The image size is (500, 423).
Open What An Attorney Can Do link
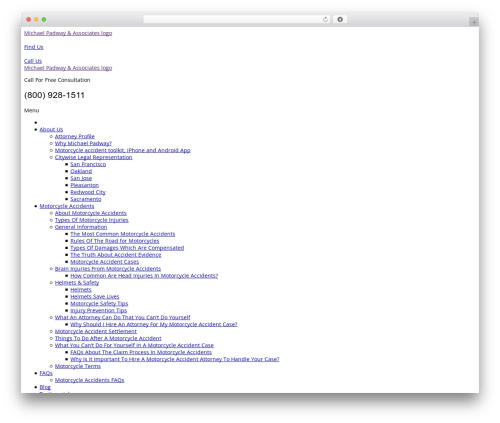[123, 318]
